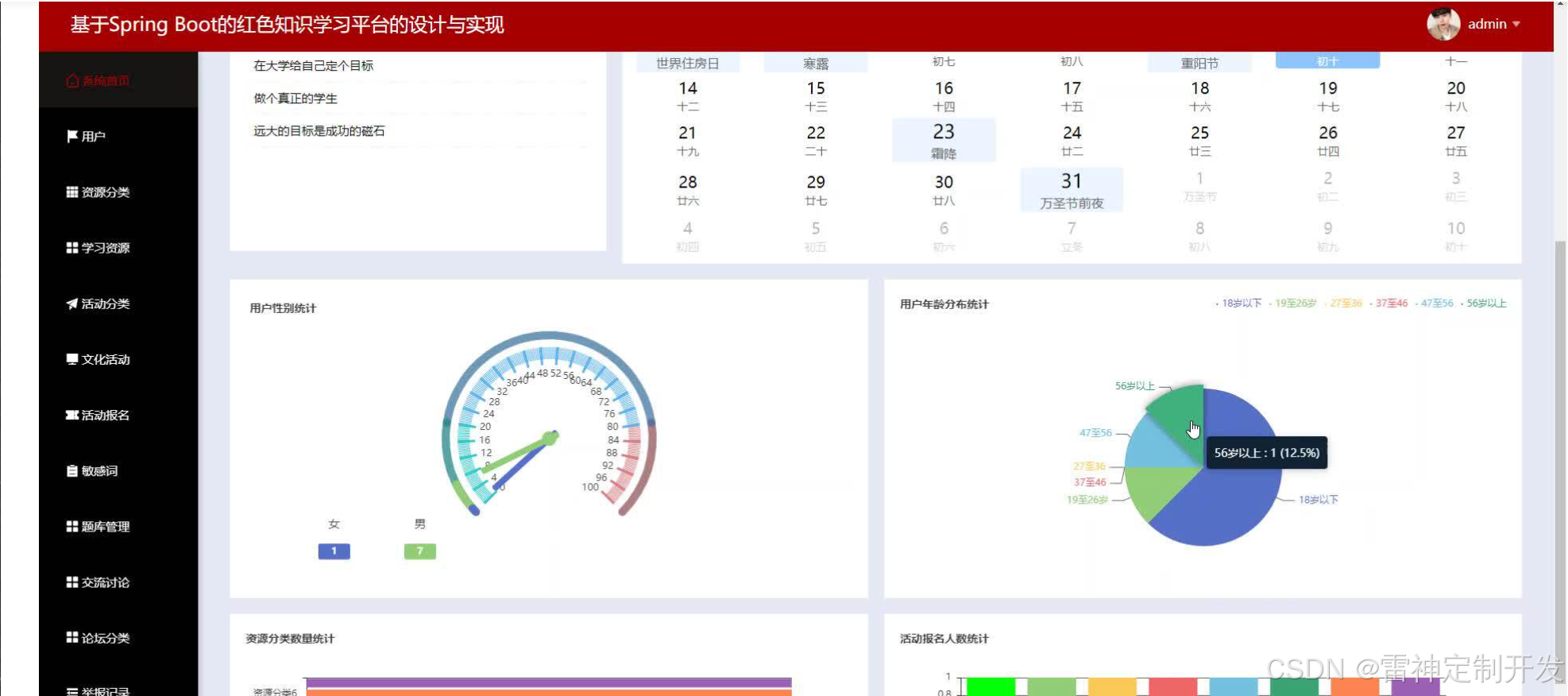Select calendar date 20 十八
Screen dimensions: 1568x696
[x=1456, y=96]
